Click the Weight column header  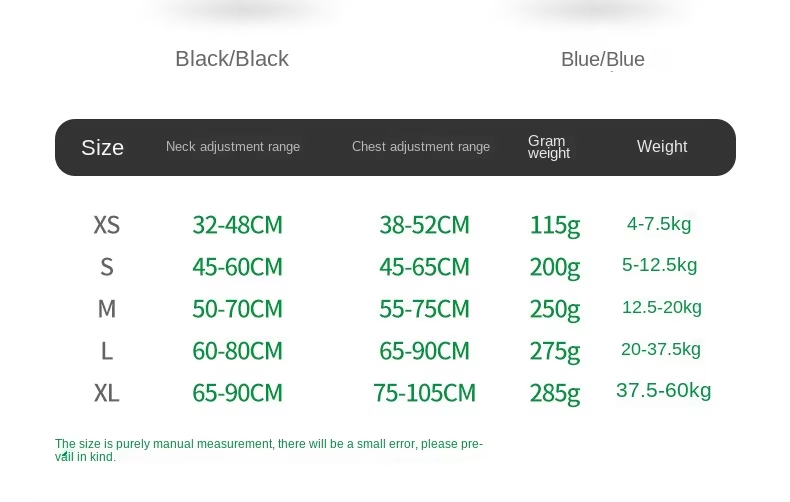[662, 147]
